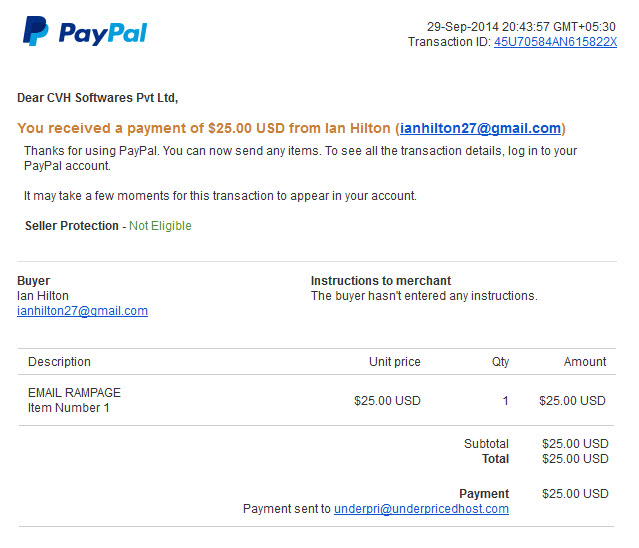
Task: Click the PayPal wordmark text
Action: tap(103, 33)
